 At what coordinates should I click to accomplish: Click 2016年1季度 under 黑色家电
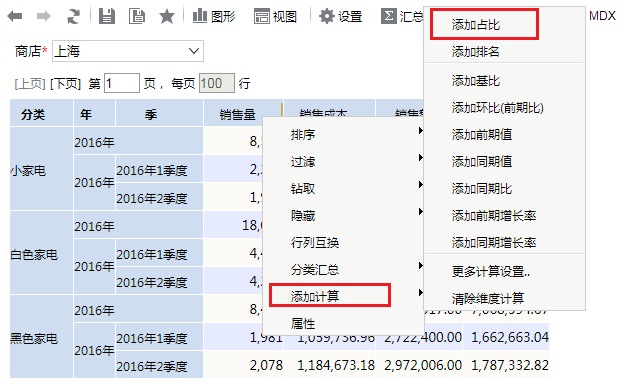click(x=159, y=337)
